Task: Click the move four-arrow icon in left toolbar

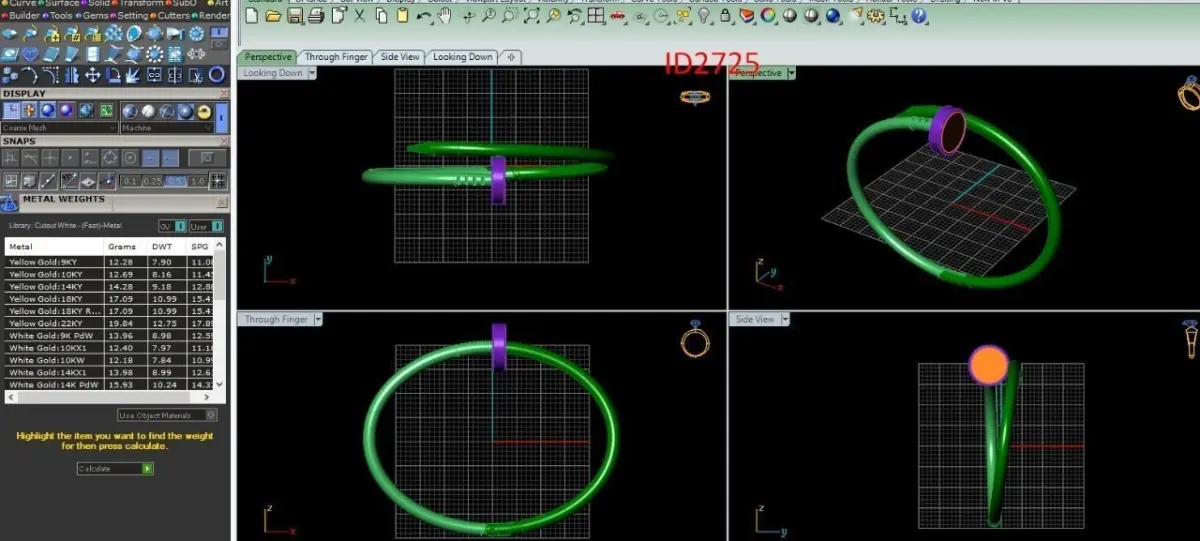Action: (92, 75)
